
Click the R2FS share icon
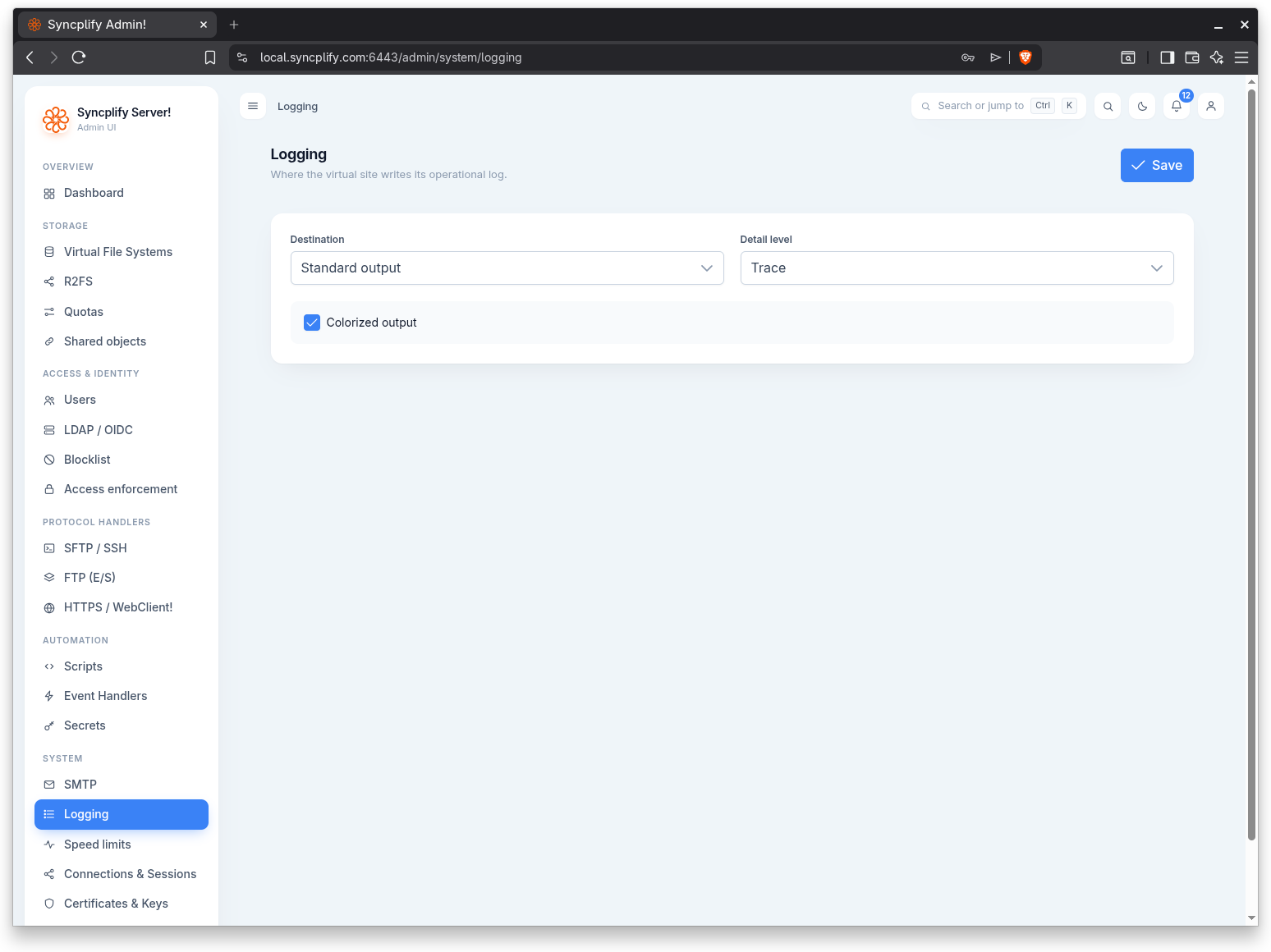[49, 281]
